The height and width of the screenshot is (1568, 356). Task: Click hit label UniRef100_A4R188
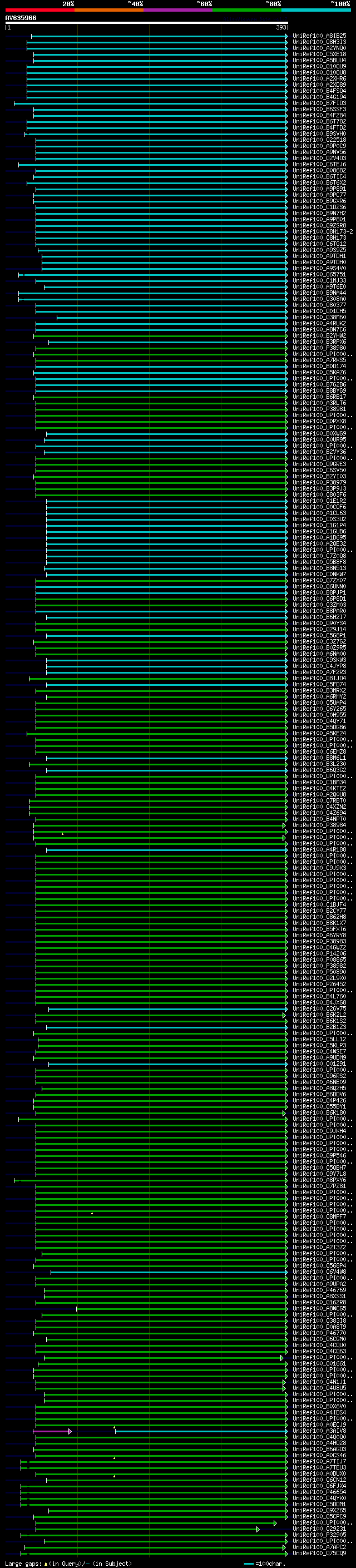pyautogui.click(x=319, y=850)
